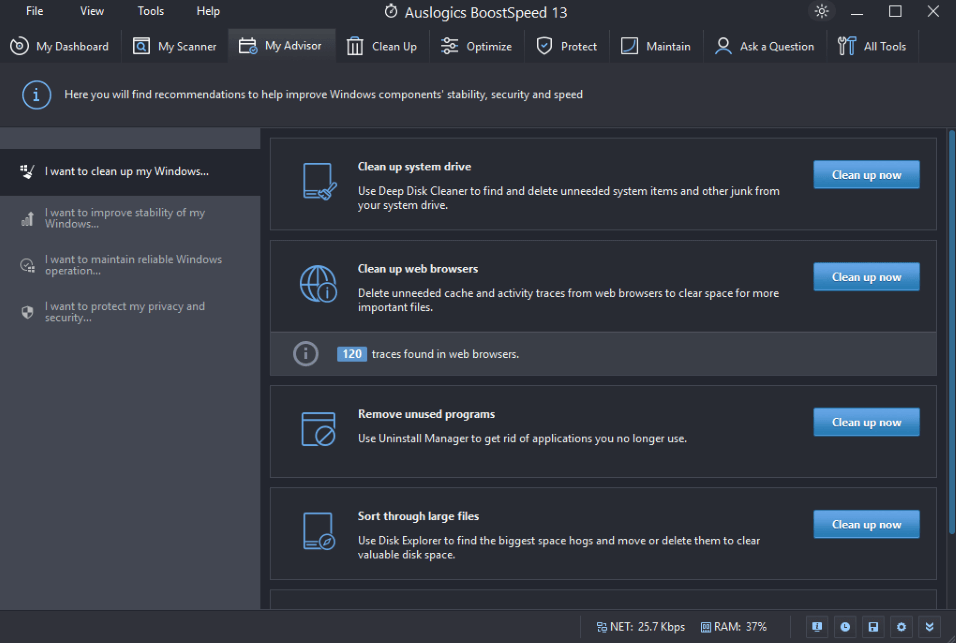This screenshot has height=643, width=956.
Task: Click 'traces found in web browsers' text
Action: pyautogui.click(x=446, y=354)
